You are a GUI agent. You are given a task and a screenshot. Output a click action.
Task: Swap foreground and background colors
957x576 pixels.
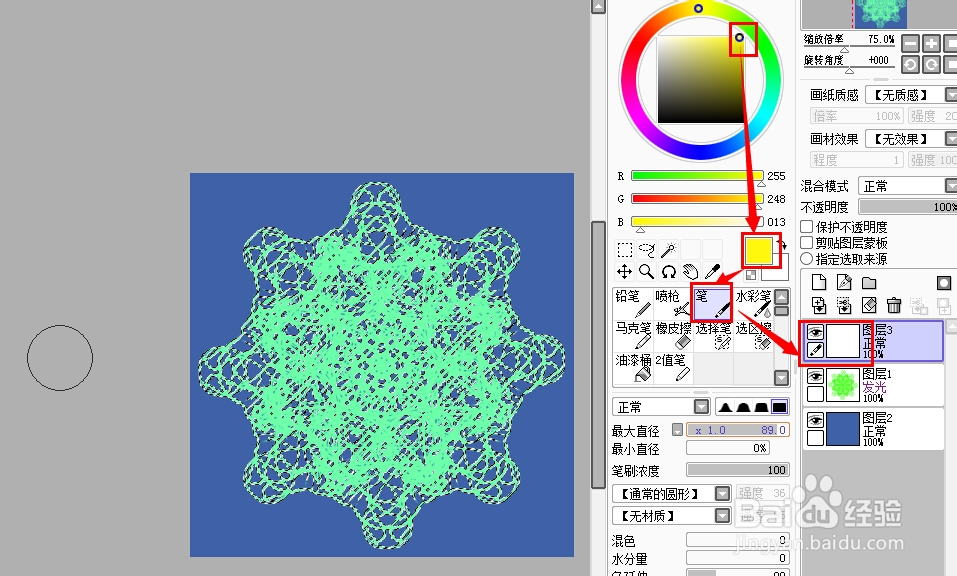(x=782, y=244)
